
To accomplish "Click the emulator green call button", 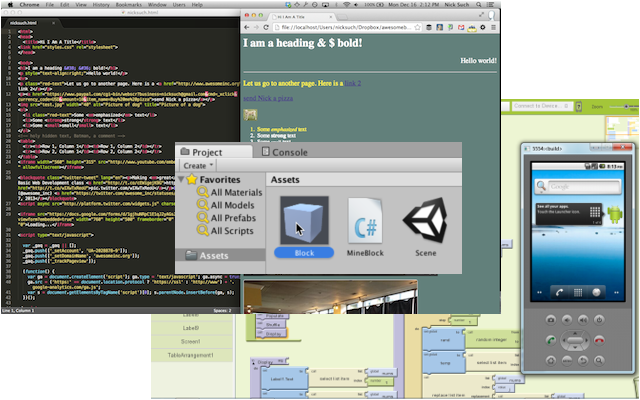I will (551, 340).
